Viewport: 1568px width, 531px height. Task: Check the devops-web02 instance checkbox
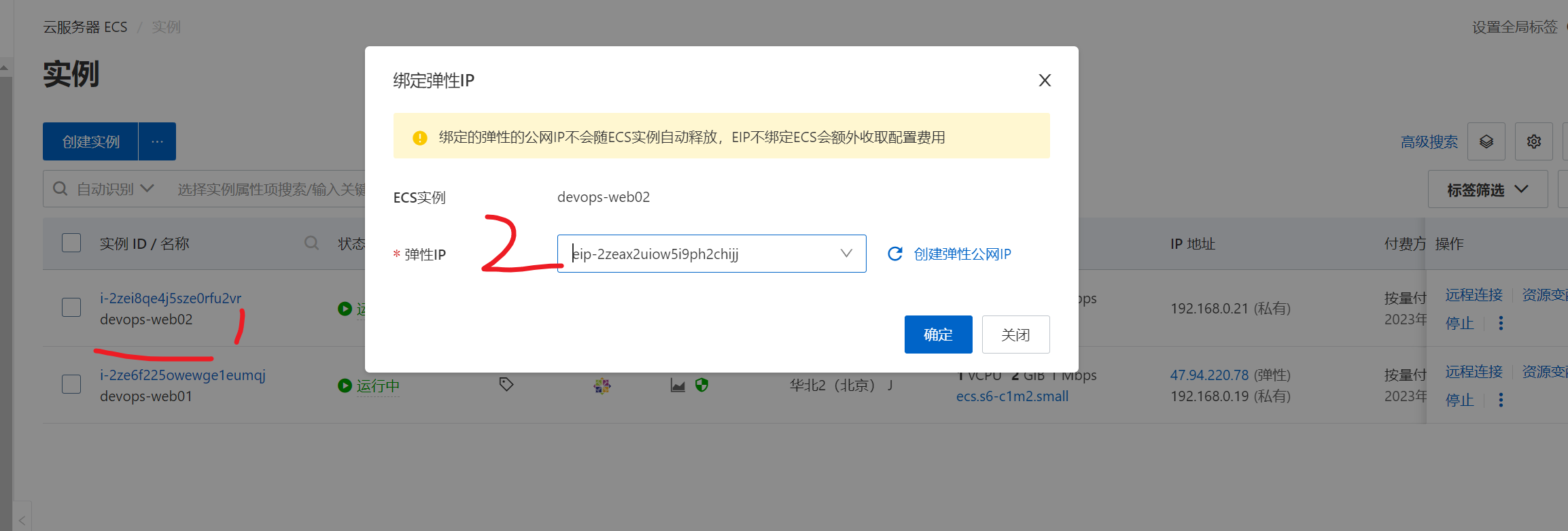[x=71, y=308]
